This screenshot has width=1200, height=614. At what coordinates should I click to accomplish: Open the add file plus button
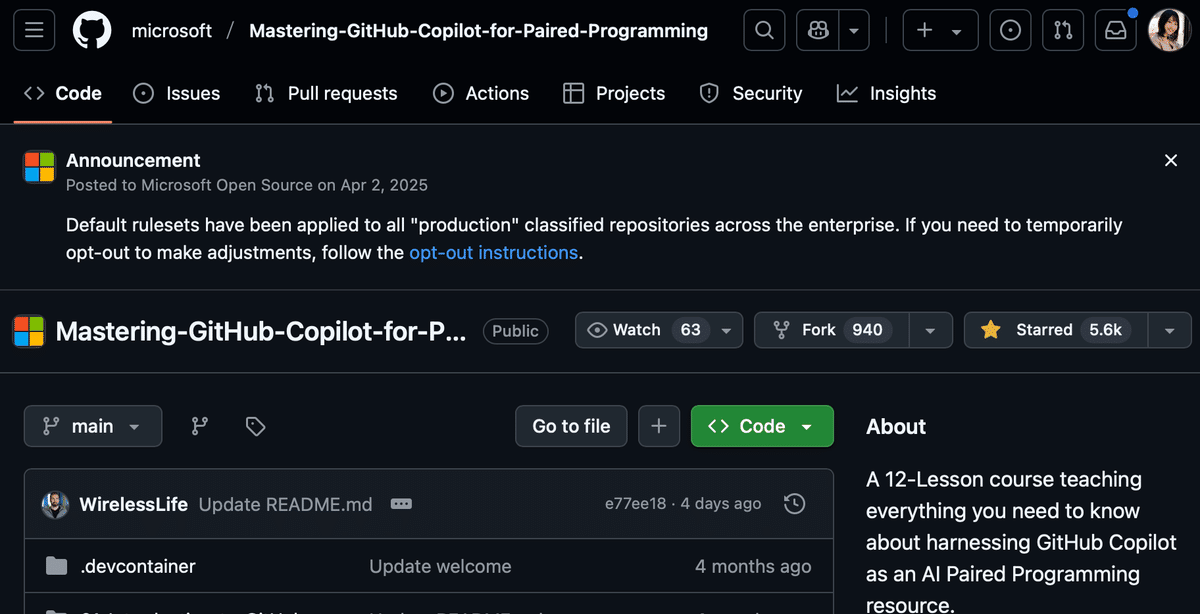point(658,426)
